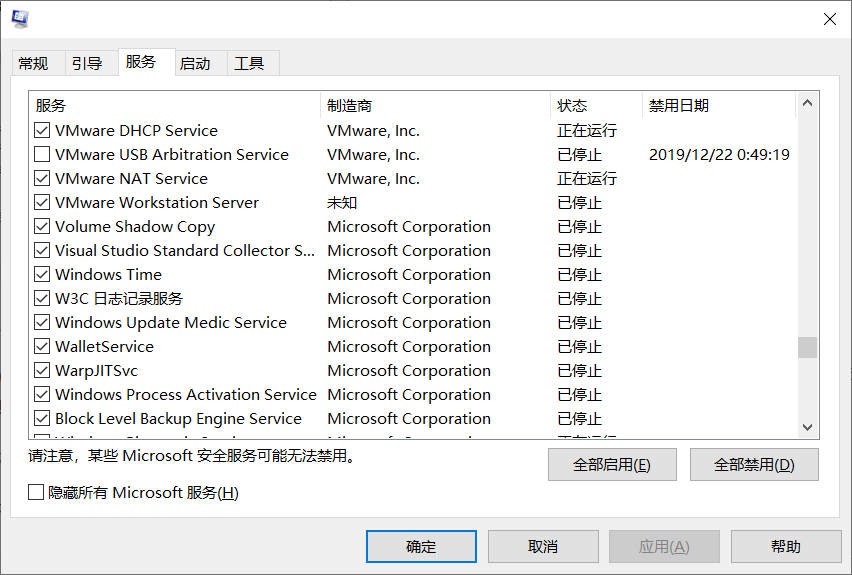Toggle W3C 日志记录服务 checkbox
This screenshot has height=575, width=852.
pos(42,298)
